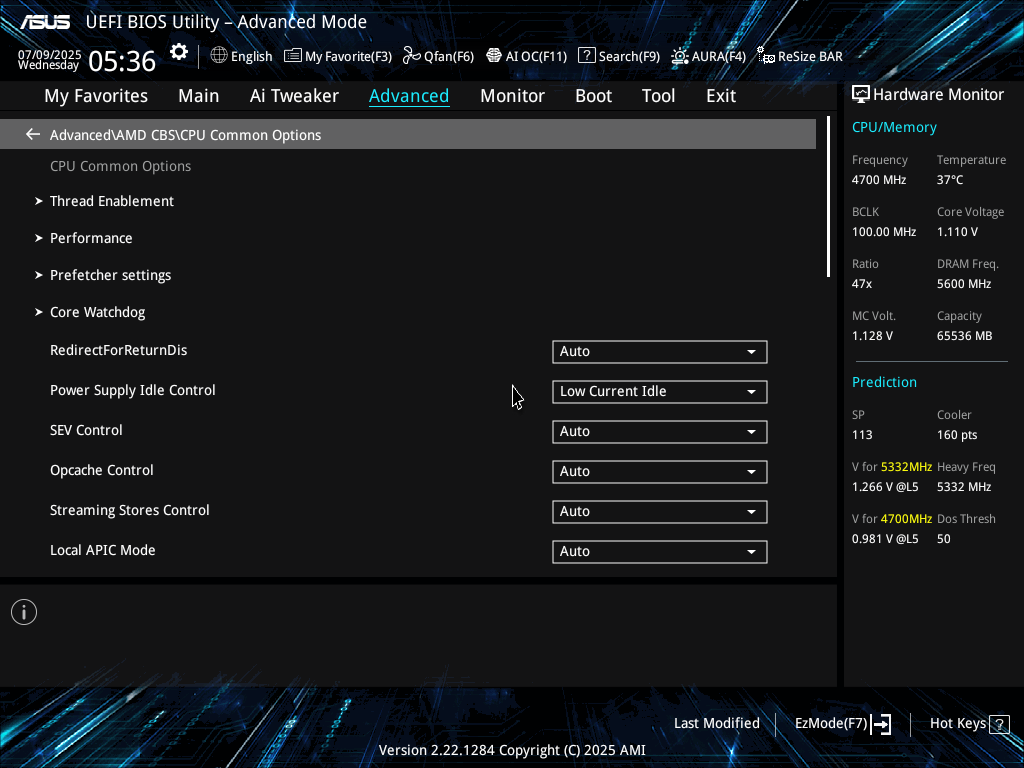Expand Prefetcher settings submenu
Screen dimensions: 1024x768
110,275
